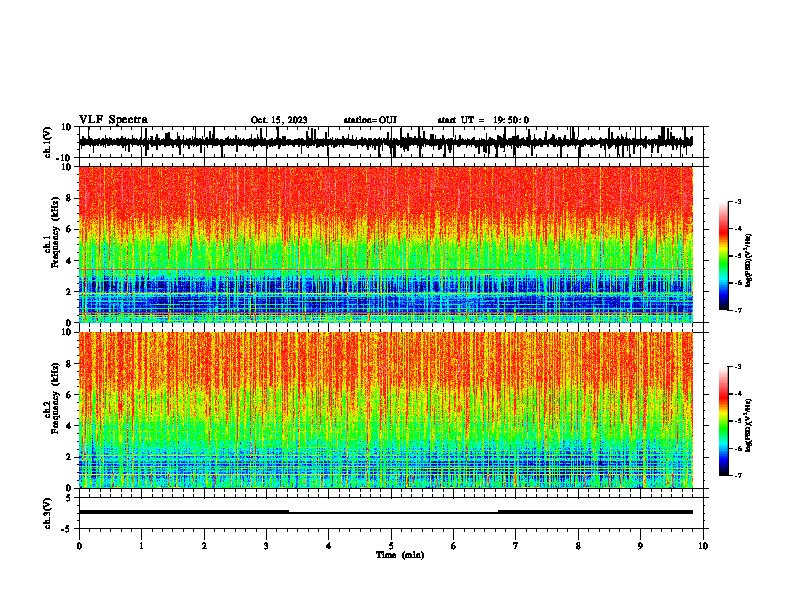This screenshot has width=792, height=612.
Task: Click the "8" kHz tick on ch.1 spectrogram axis
Action: coord(70,198)
